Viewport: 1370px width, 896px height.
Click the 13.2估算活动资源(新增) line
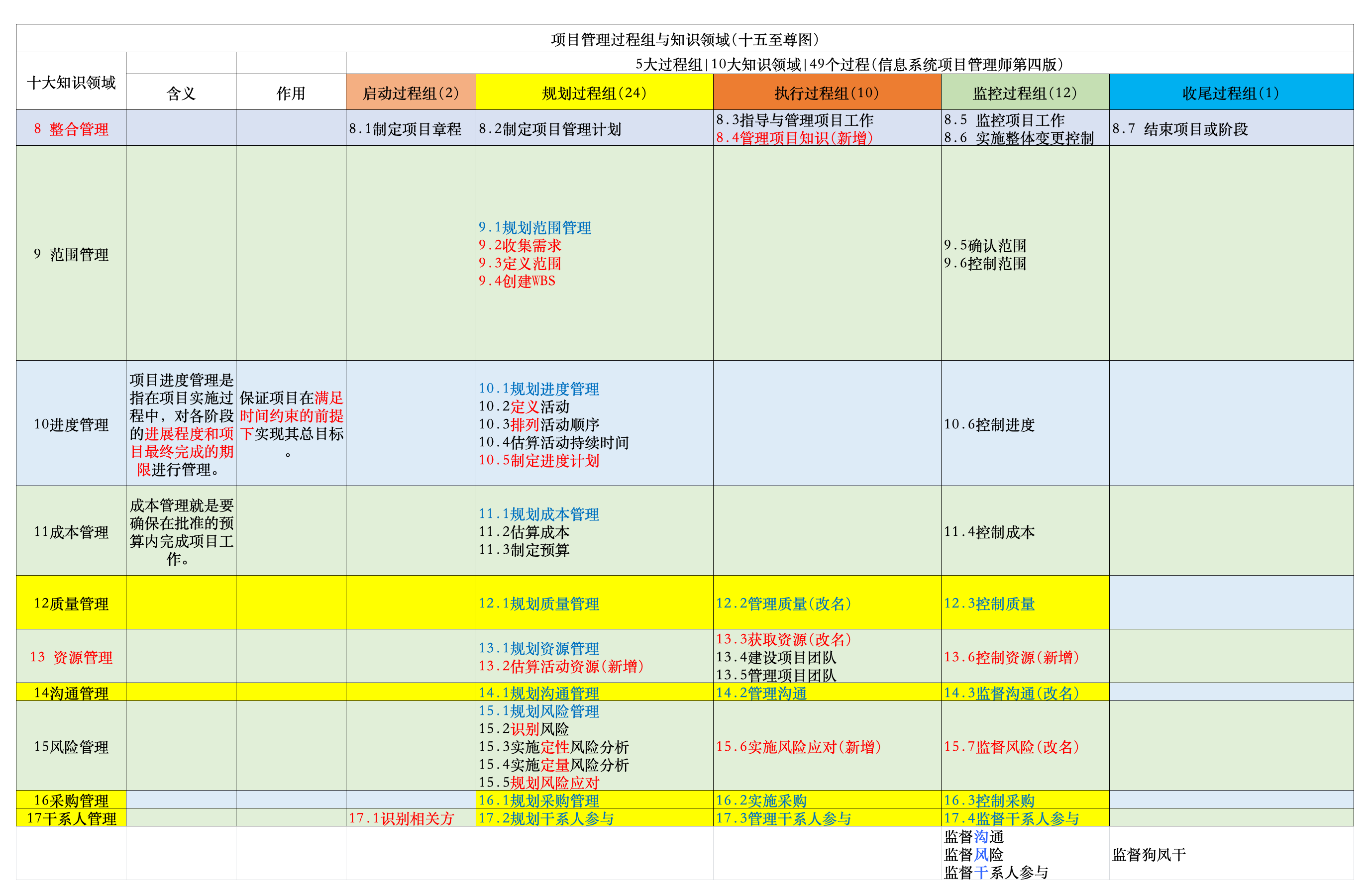561,665
